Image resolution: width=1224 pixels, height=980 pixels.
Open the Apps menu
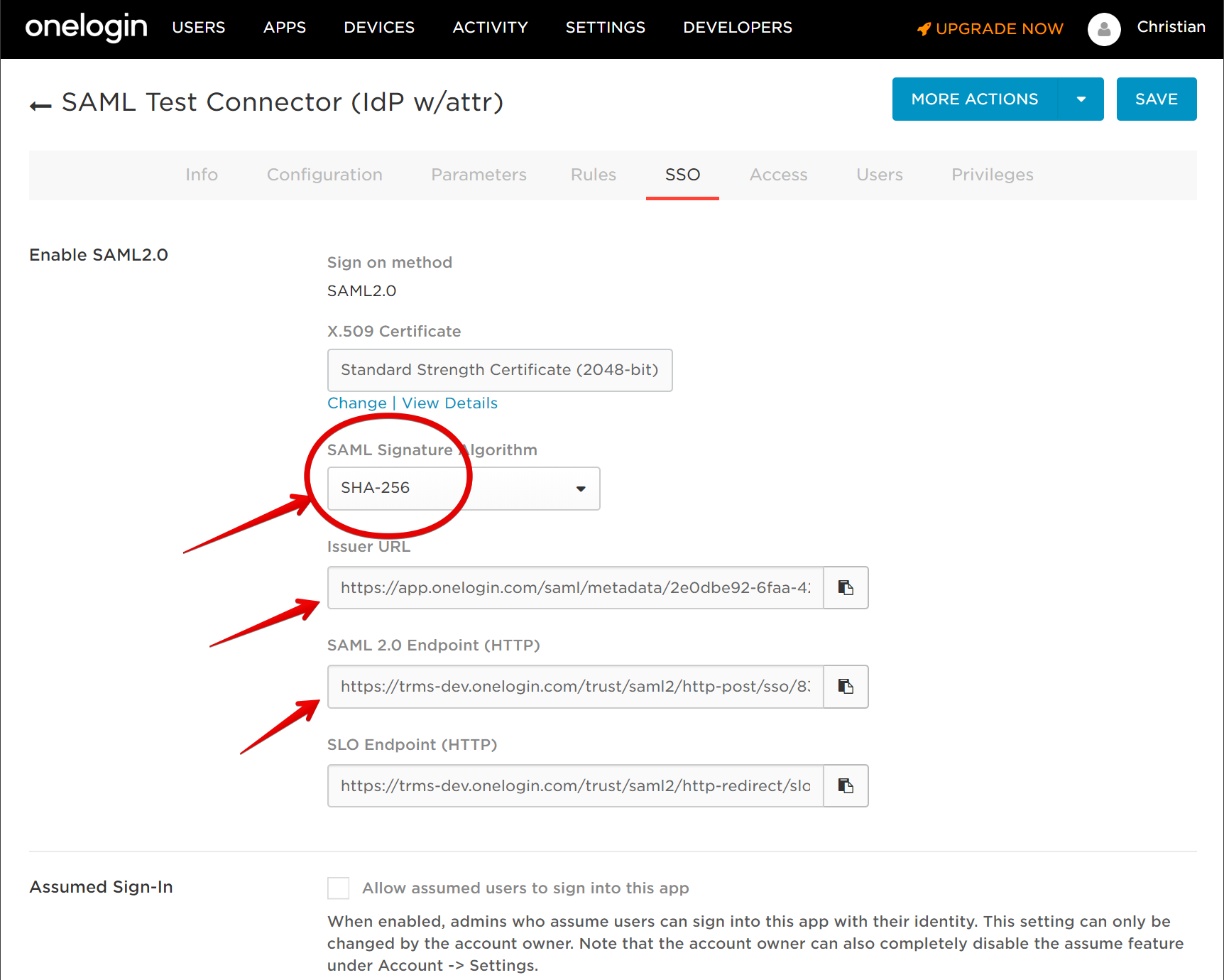[x=285, y=28]
